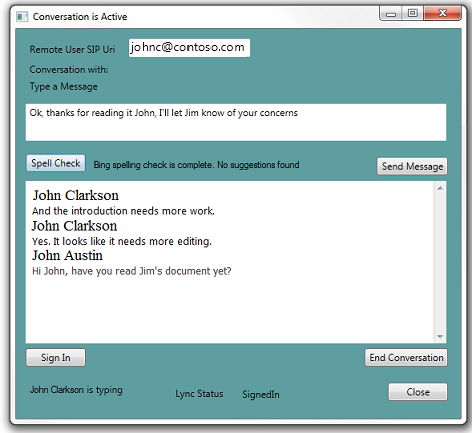Click 'Hi John, have you read Jim's document yet?'
The height and width of the screenshot is (433, 472).
point(132,271)
